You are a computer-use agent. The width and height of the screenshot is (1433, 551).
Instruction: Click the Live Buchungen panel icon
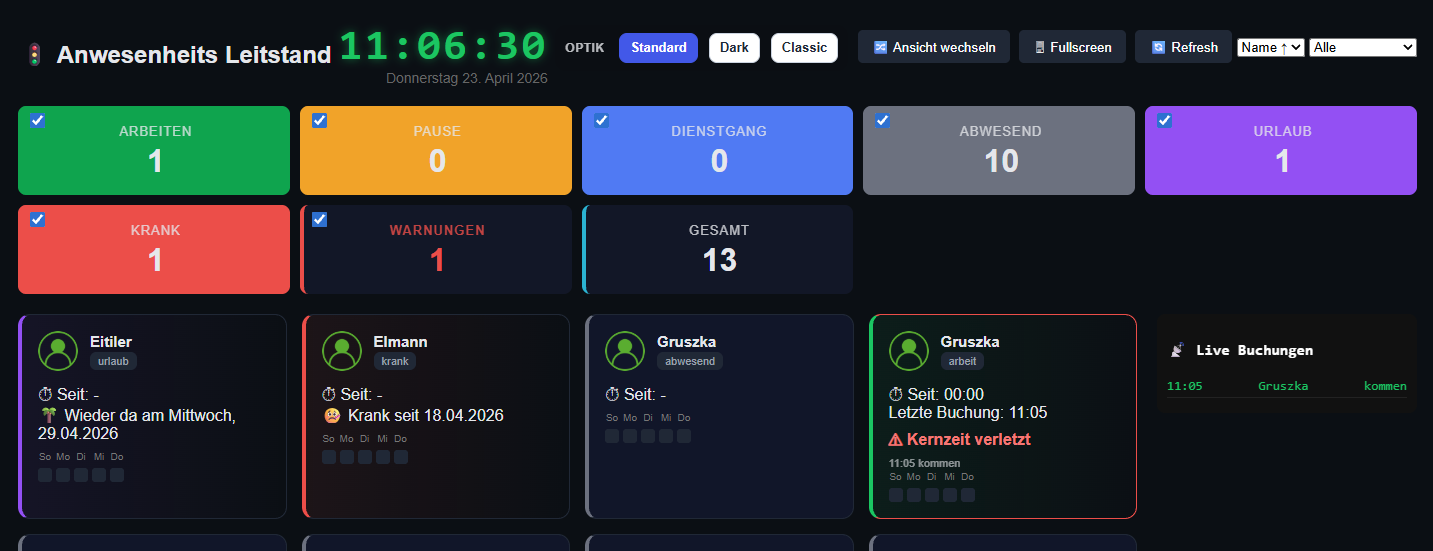coord(1177,350)
